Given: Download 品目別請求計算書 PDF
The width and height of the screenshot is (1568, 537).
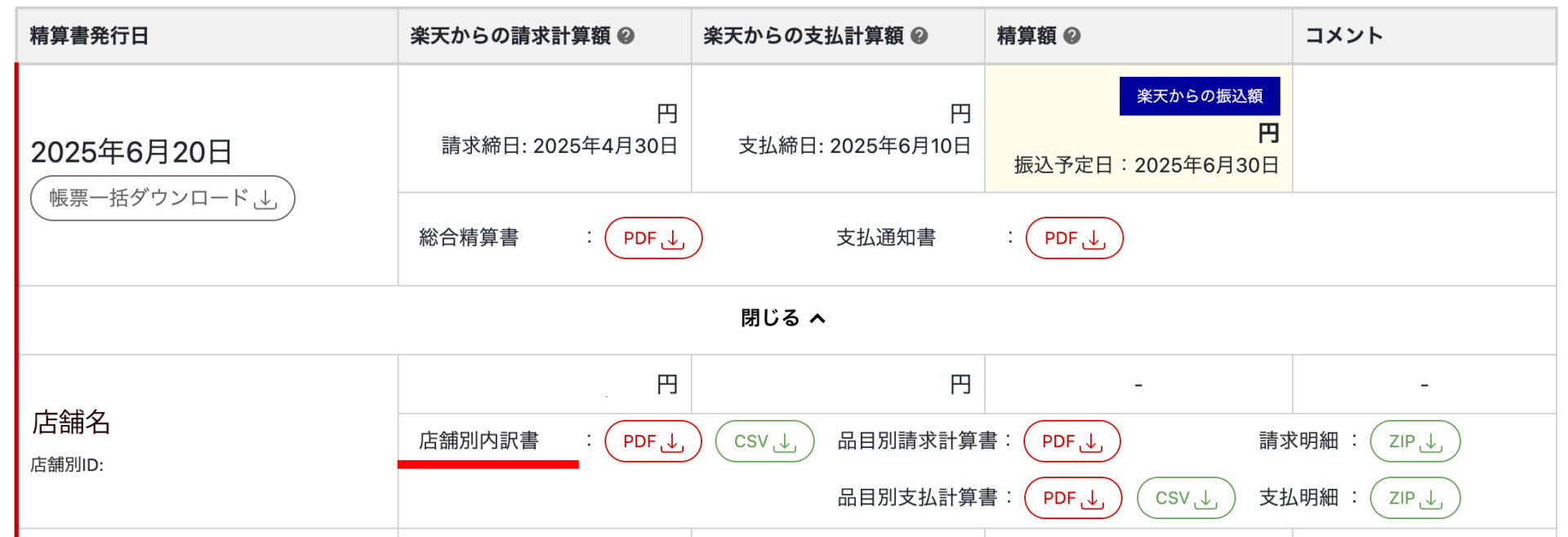Looking at the screenshot, I should (1071, 441).
